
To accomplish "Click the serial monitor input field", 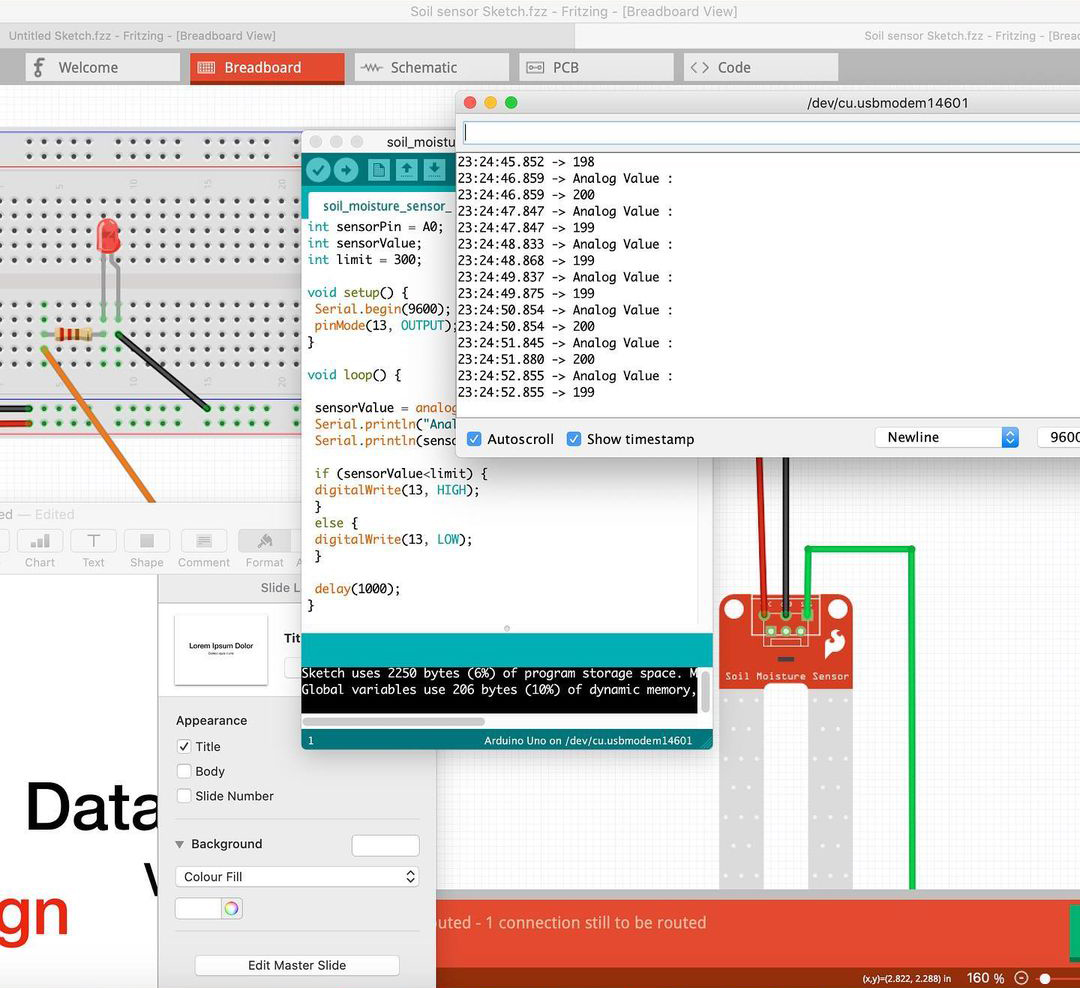I will pyautogui.click(x=771, y=132).
